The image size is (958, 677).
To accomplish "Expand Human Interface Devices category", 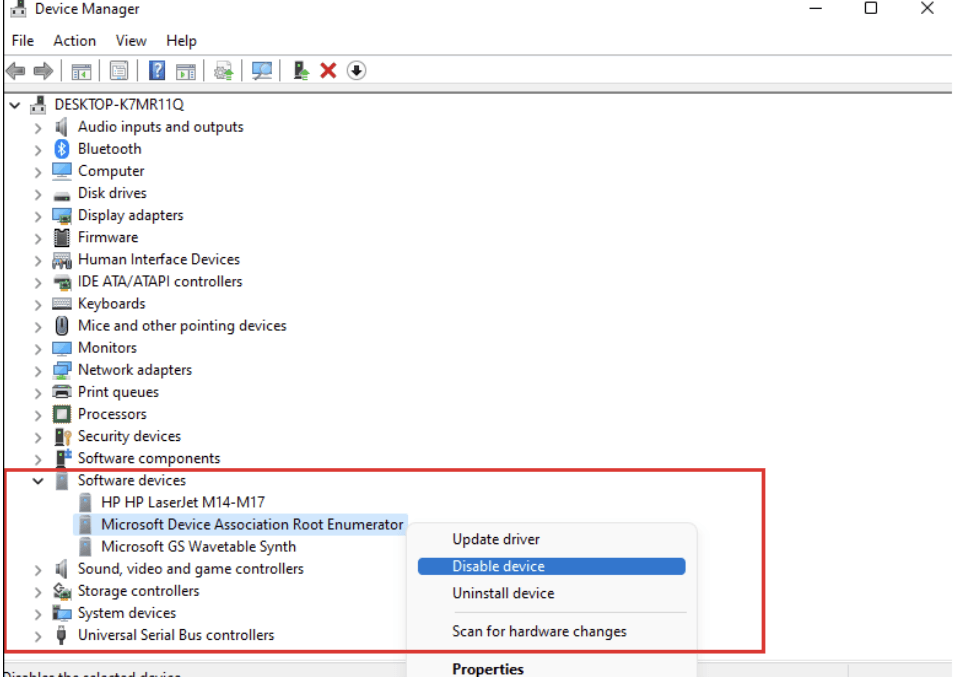I will (x=38, y=260).
